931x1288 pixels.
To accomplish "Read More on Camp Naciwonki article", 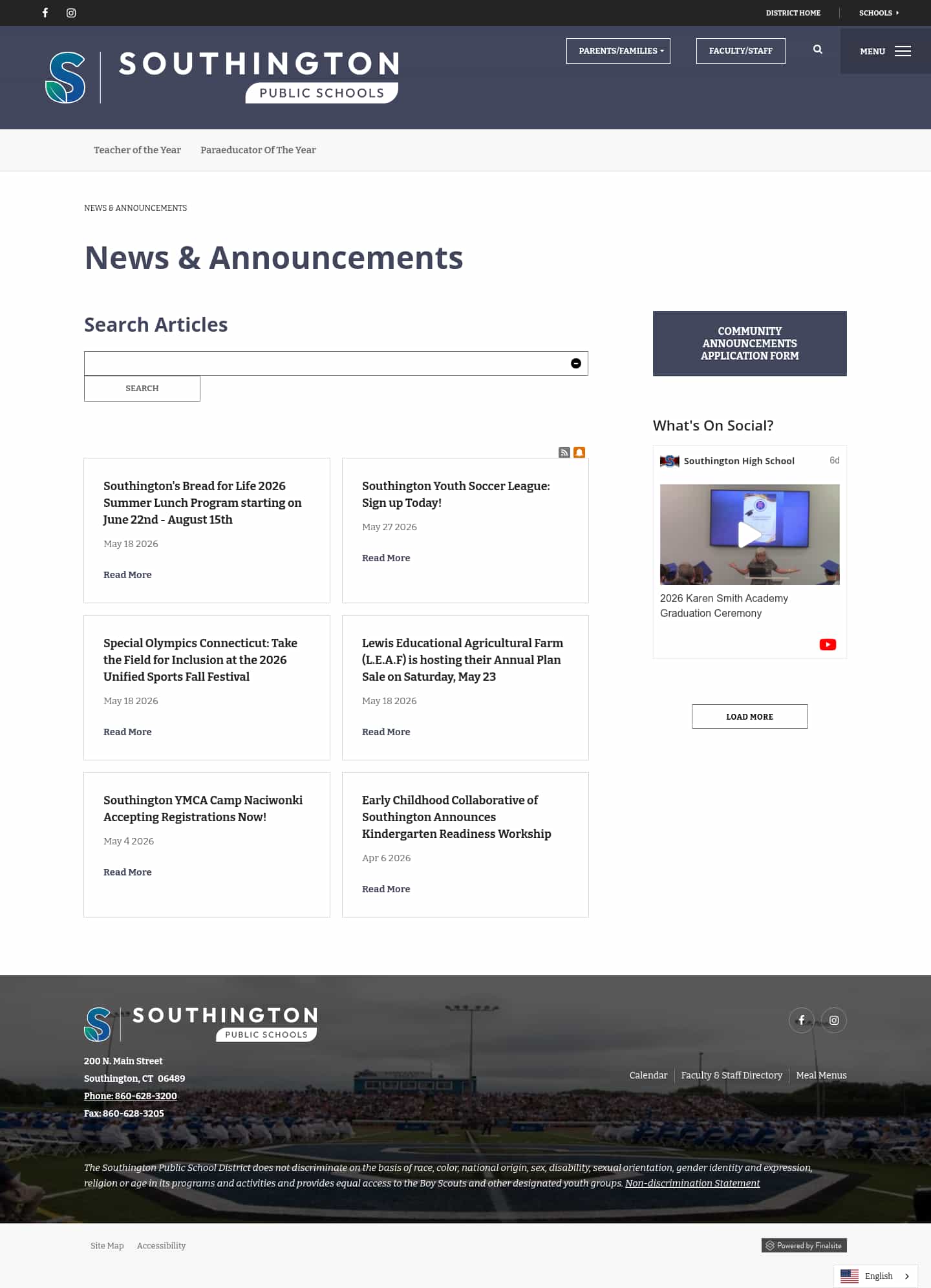I will coord(127,872).
